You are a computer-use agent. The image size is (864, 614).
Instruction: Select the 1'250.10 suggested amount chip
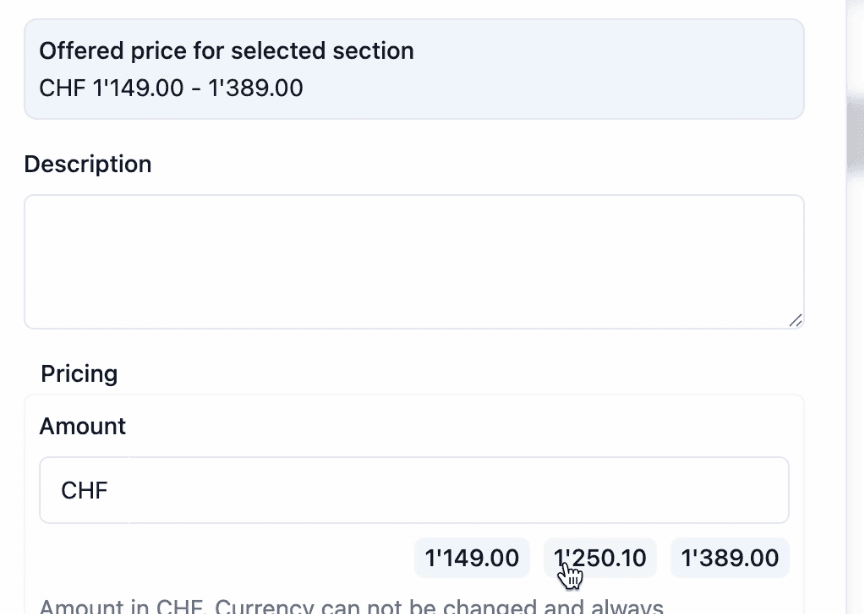click(x=600, y=558)
